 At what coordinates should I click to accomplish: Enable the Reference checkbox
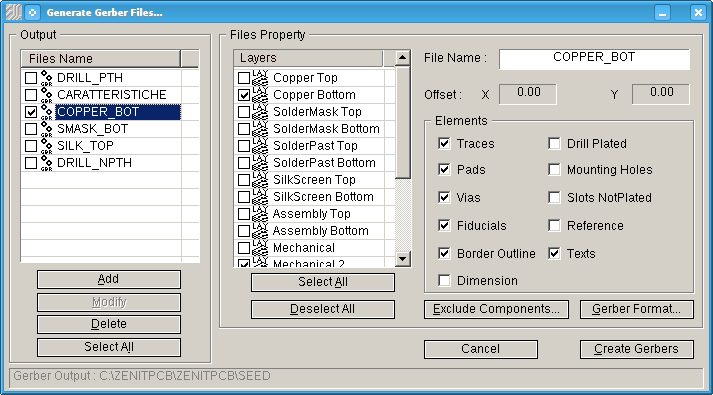554,225
